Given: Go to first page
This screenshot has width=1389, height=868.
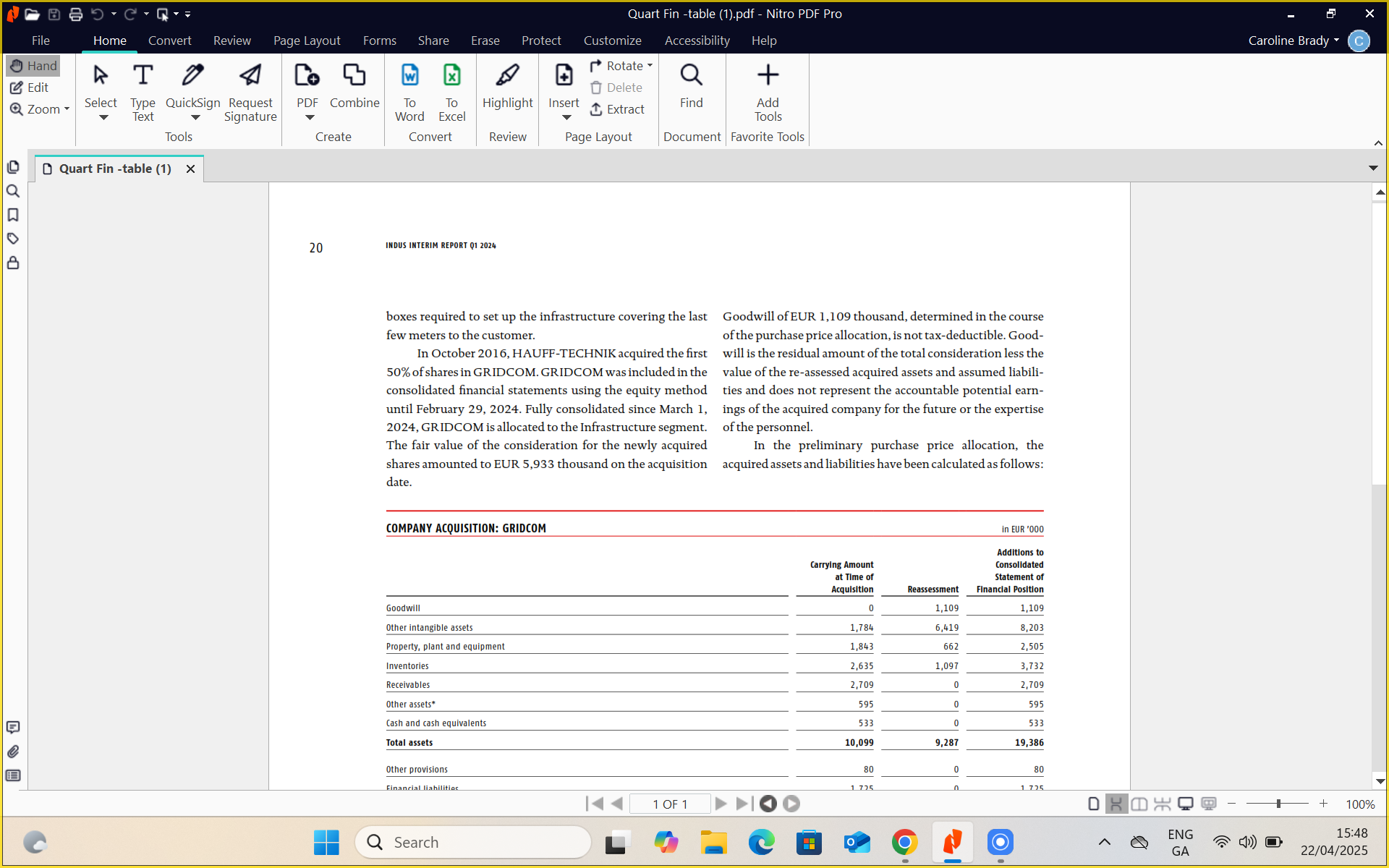Looking at the screenshot, I should 595,804.
